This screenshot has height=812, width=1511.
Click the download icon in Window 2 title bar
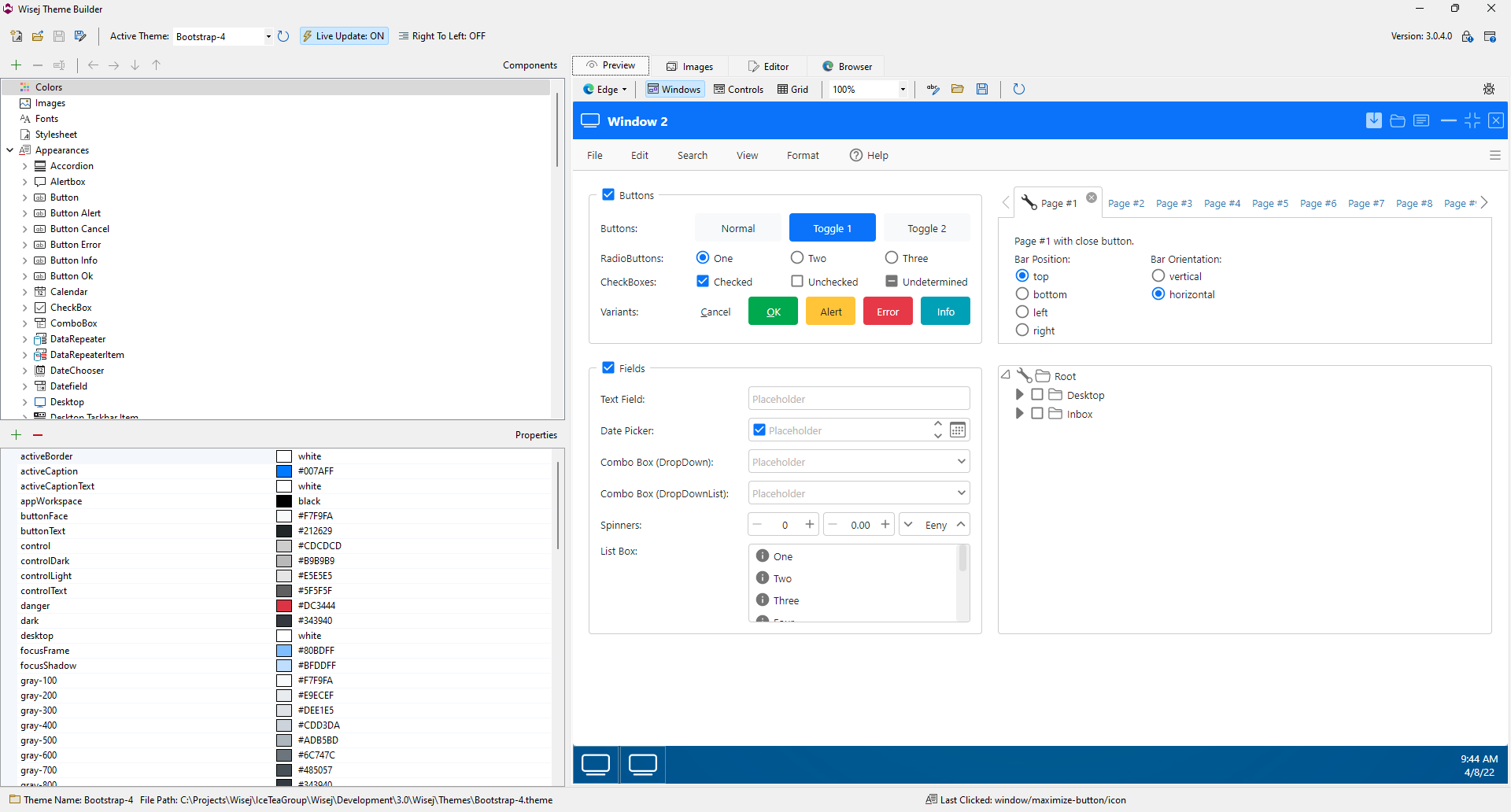pos(1374,120)
